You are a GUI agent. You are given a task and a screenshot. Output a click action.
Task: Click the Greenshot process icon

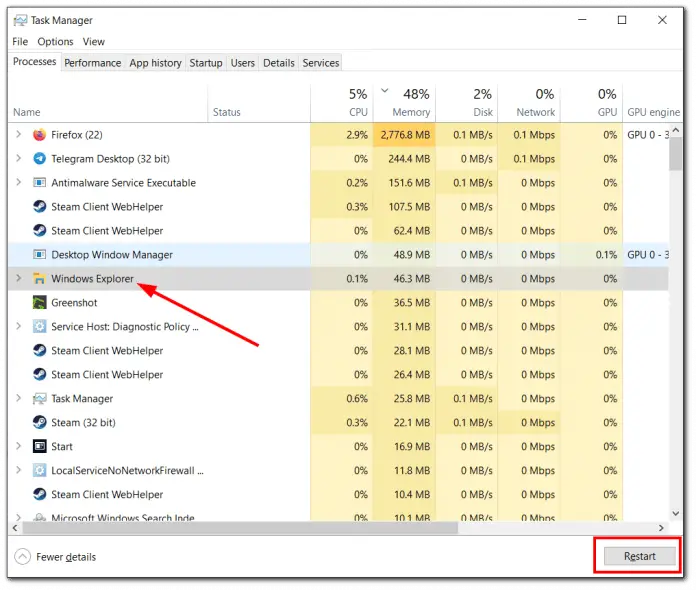pyautogui.click(x=40, y=302)
